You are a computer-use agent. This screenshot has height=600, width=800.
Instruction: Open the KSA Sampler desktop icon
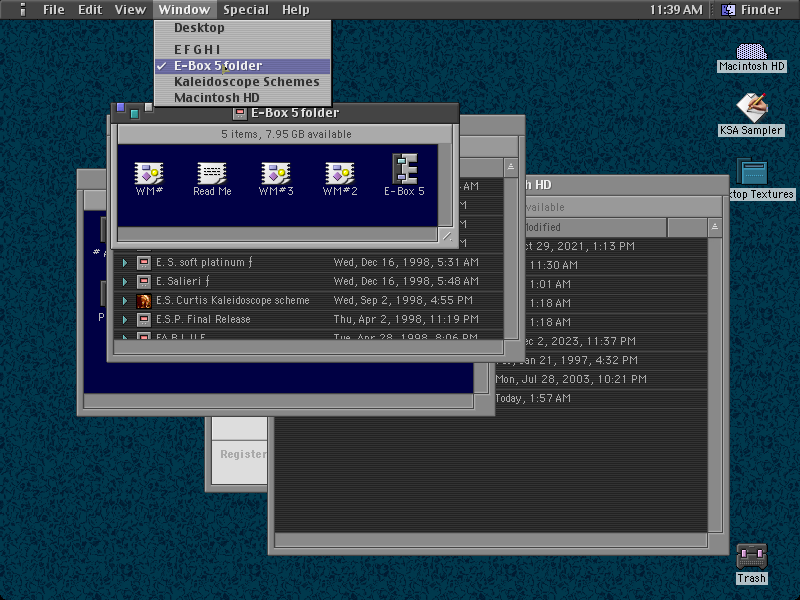(x=752, y=108)
